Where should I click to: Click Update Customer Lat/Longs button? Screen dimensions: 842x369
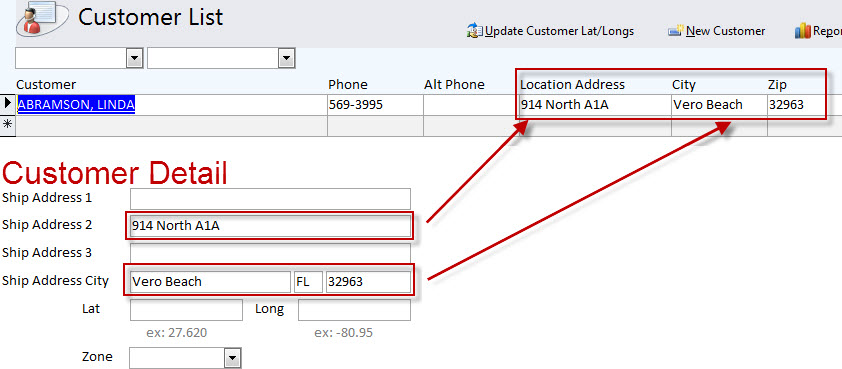[551, 31]
